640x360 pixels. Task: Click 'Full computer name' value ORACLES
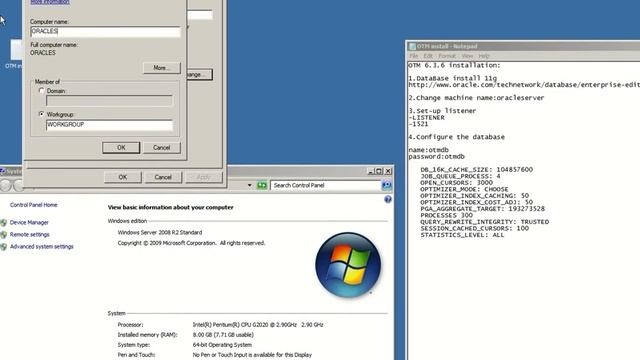43,53
